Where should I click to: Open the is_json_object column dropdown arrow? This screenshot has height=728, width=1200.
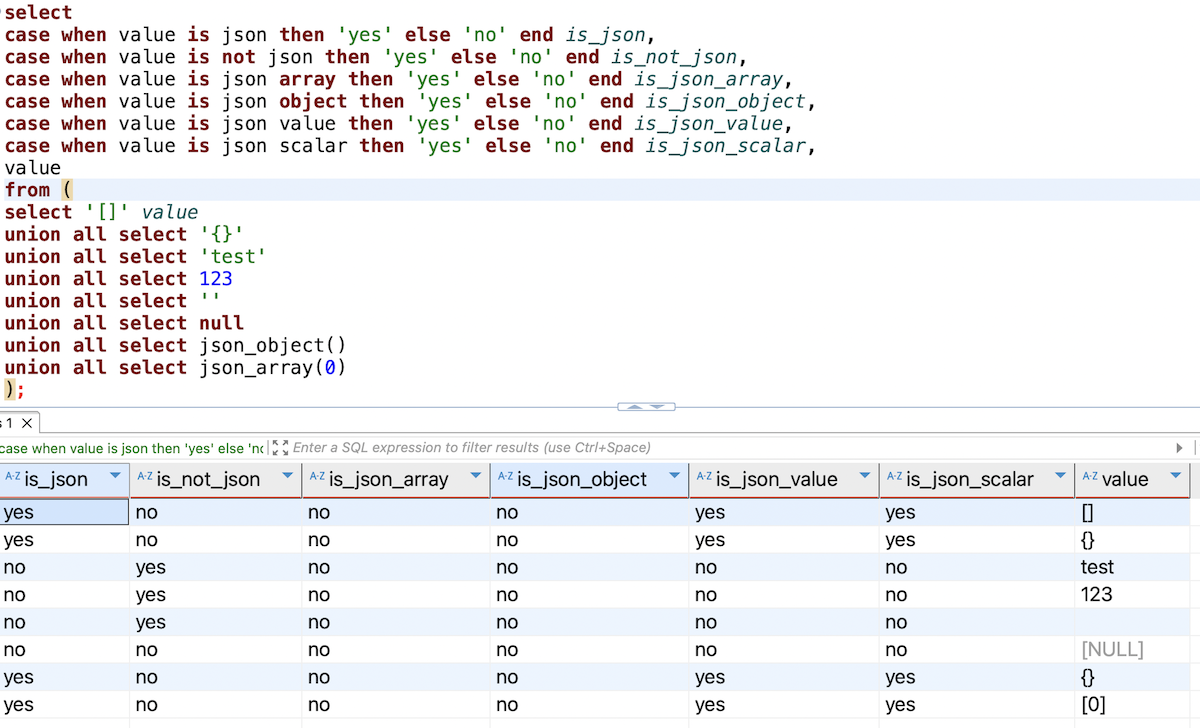pos(674,476)
